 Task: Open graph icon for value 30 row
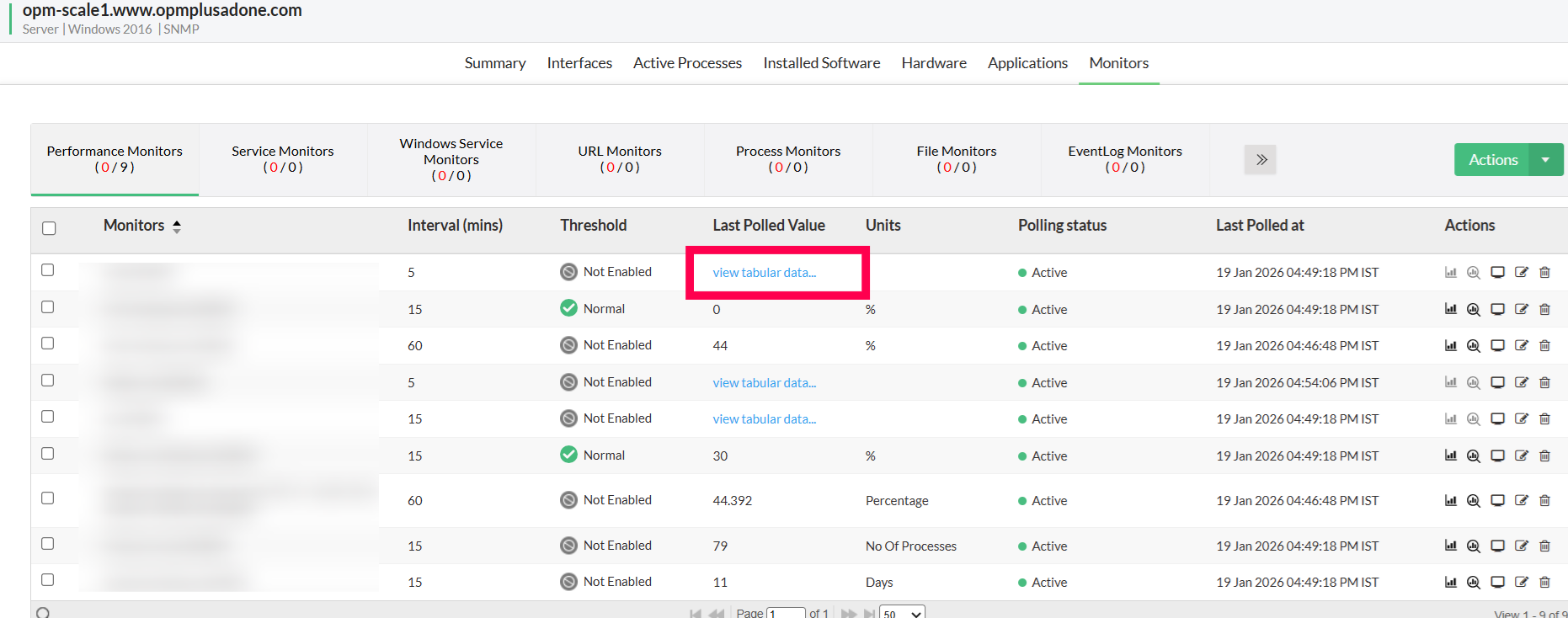[1451, 456]
